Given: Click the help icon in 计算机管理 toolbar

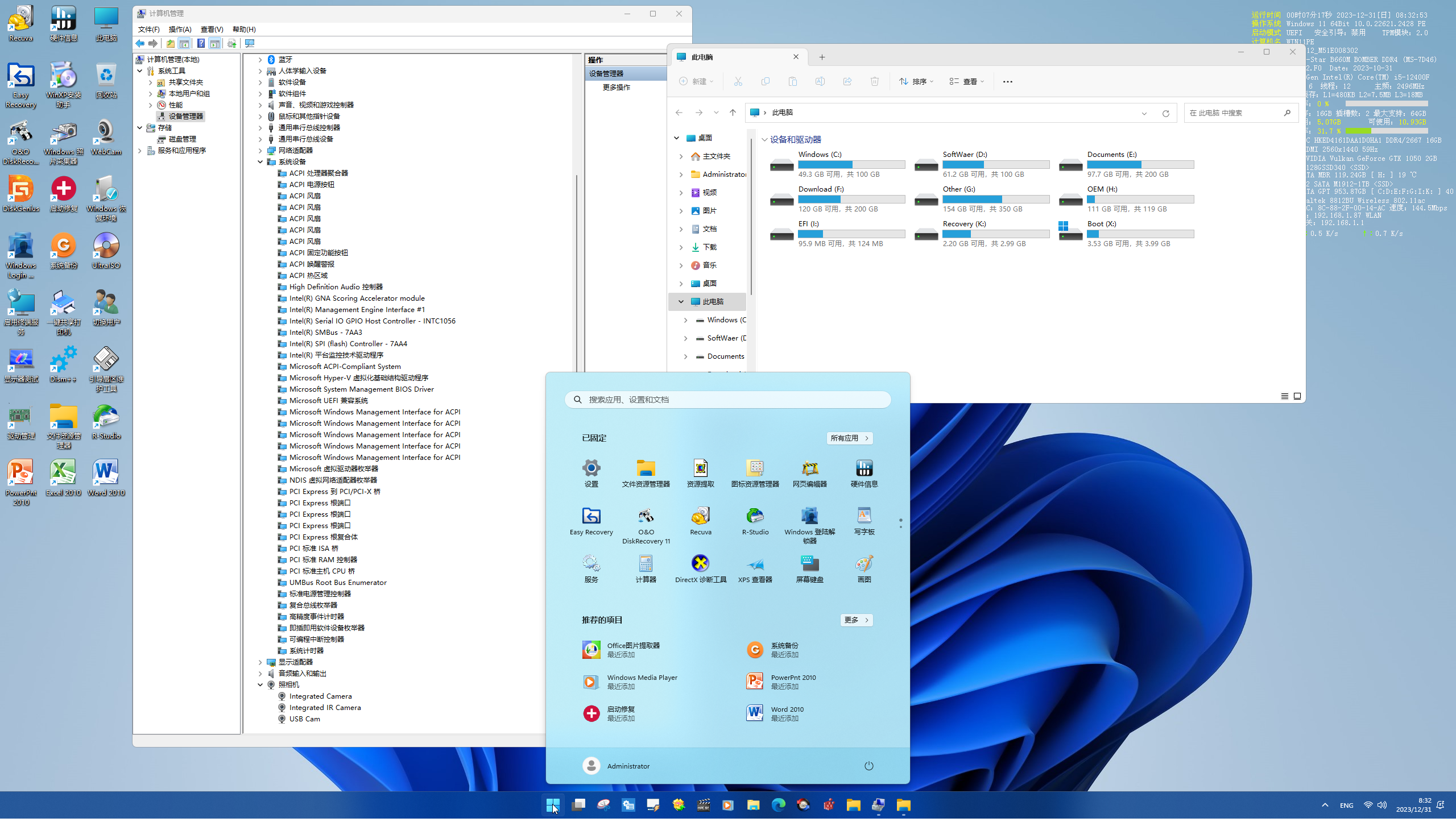Looking at the screenshot, I should coord(201,43).
